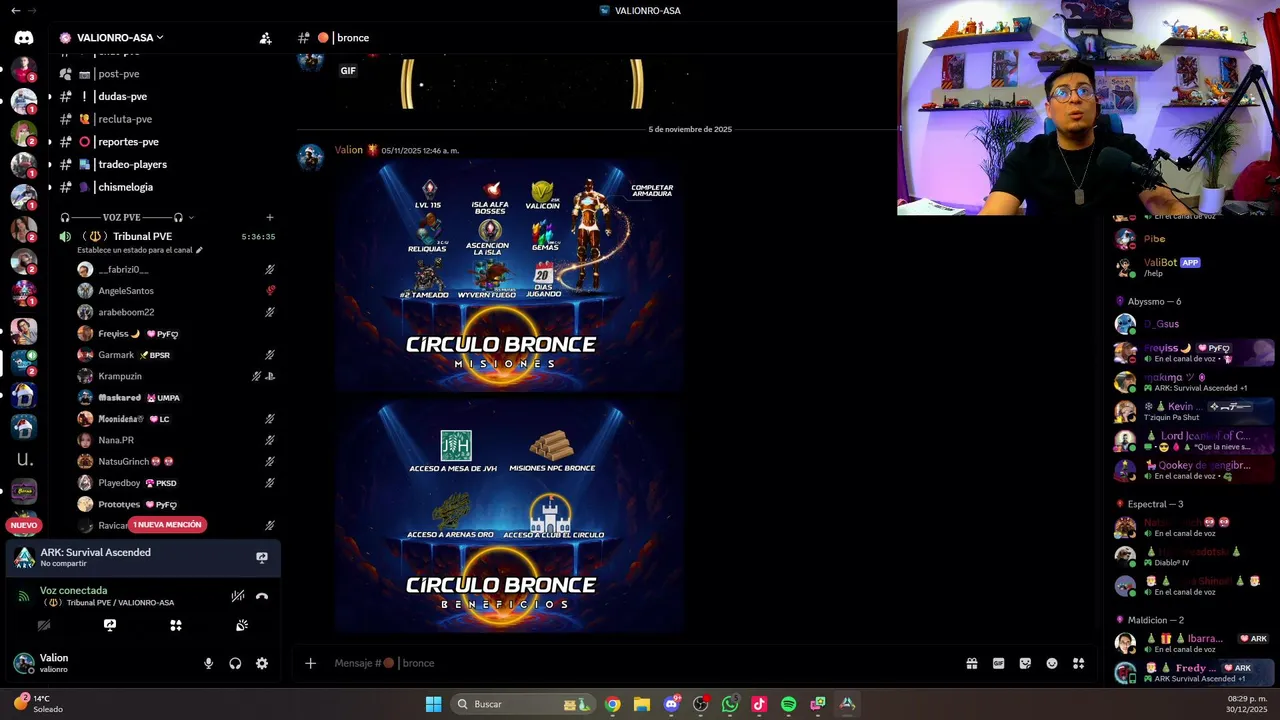Expand the chismelogia channel threads arrow

(x=49, y=187)
